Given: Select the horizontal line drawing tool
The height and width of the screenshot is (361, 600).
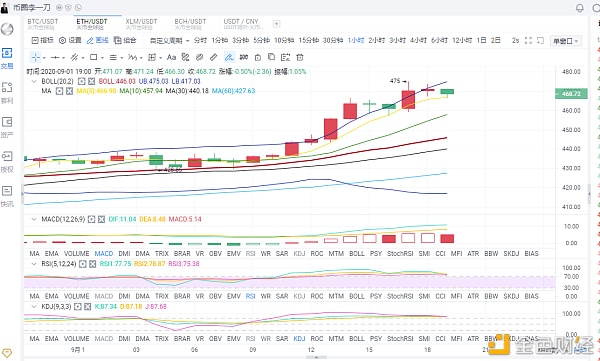Looking at the screenshot, I should click(x=55, y=57).
